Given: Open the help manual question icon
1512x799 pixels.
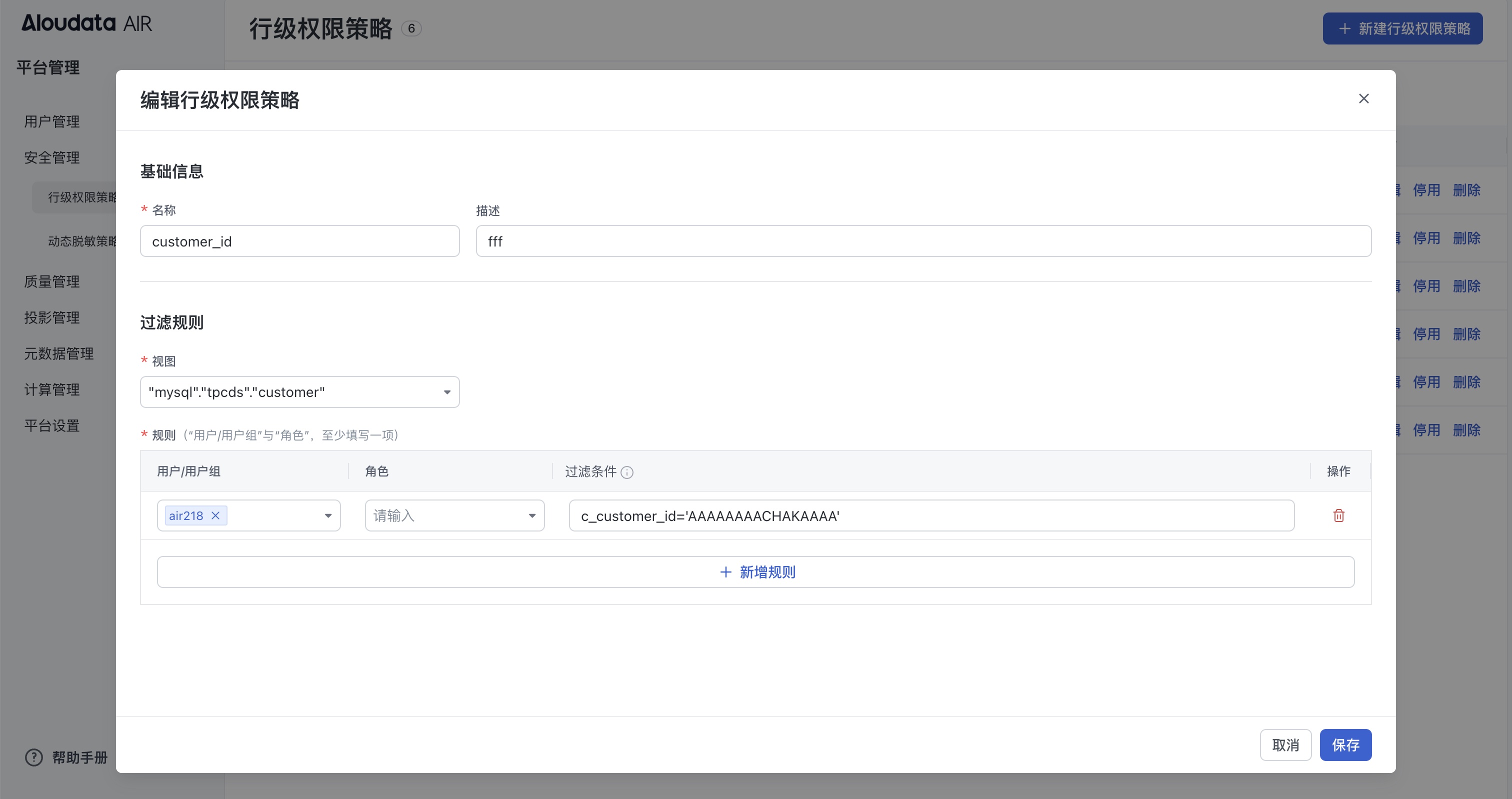Looking at the screenshot, I should coord(34,757).
